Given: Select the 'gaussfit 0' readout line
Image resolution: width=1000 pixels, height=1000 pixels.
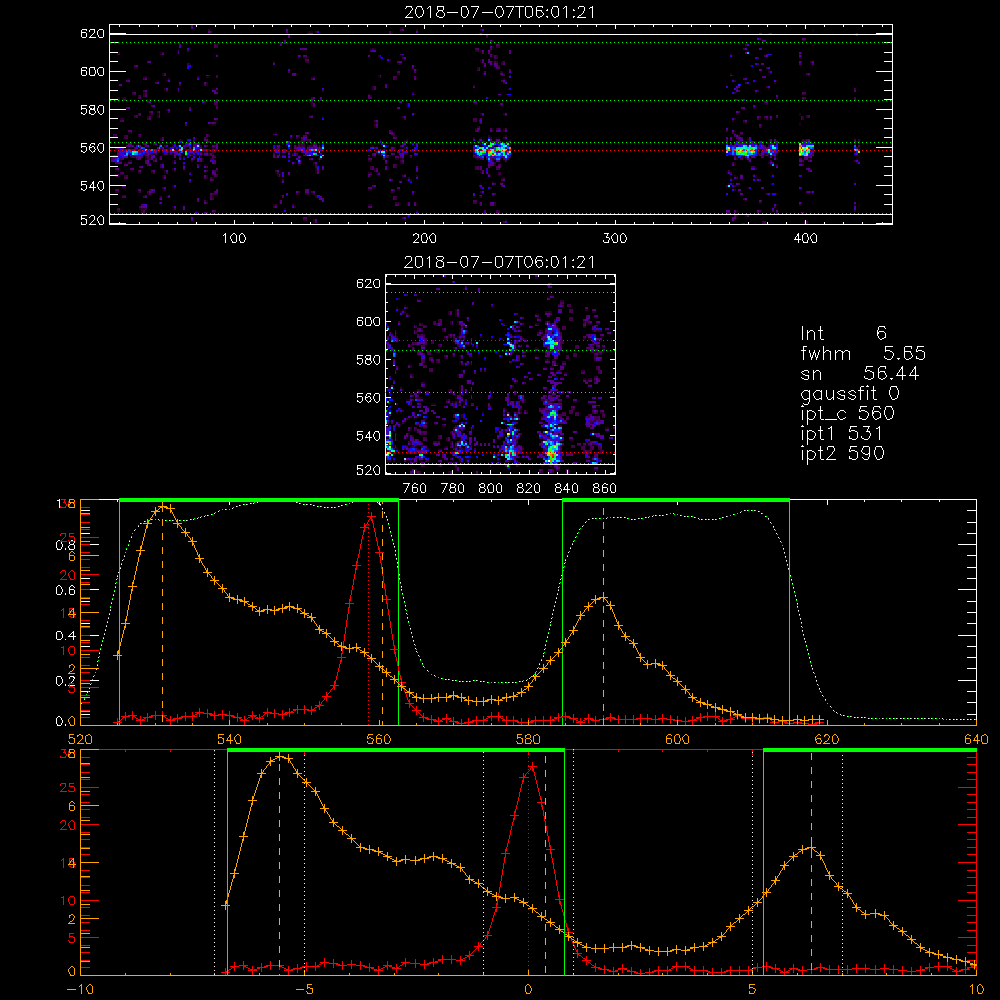Looking at the screenshot, I should (x=849, y=393).
